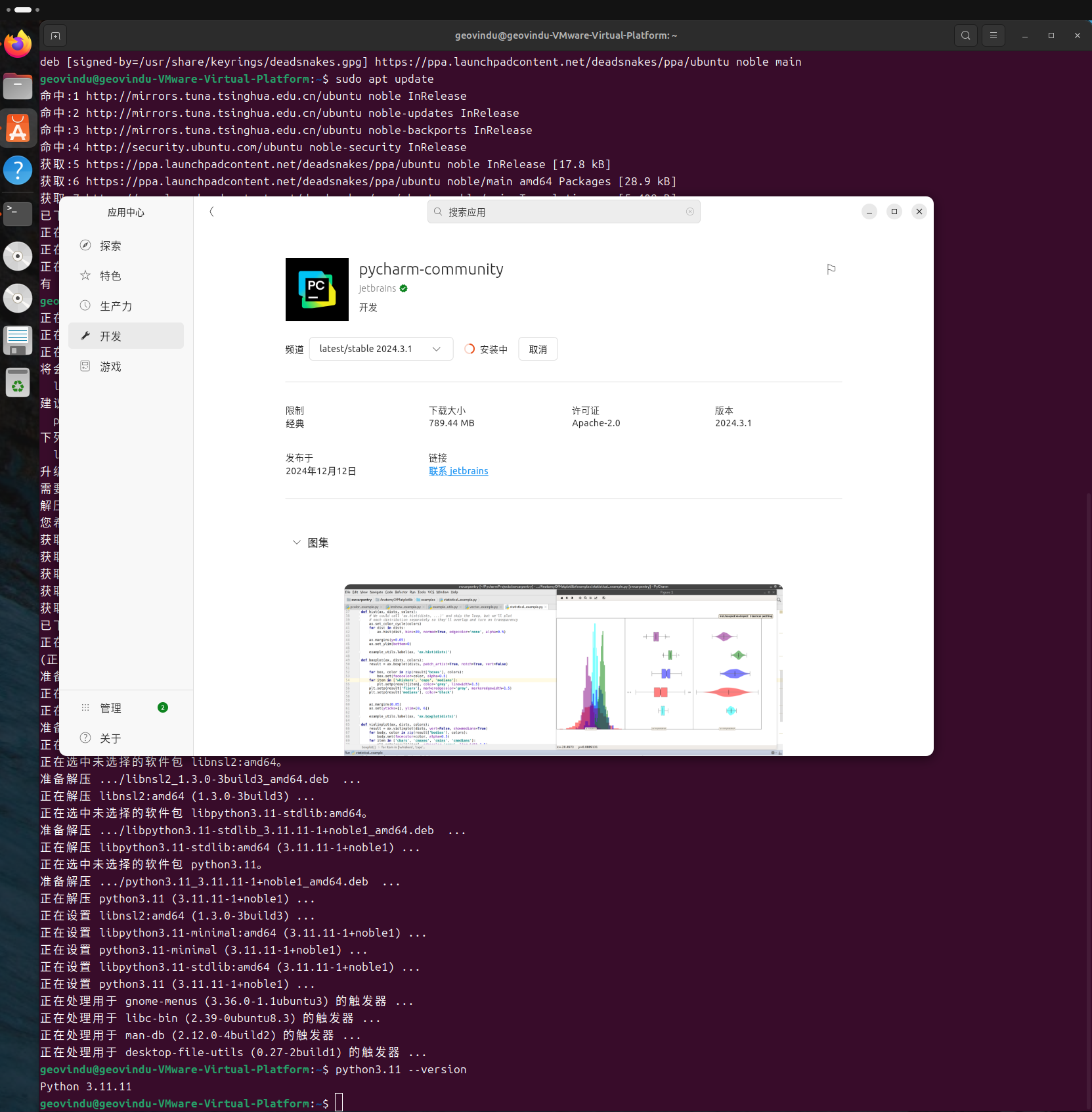Close the terminal window
Viewport: 1092px width, 1112px height.
coord(1078,35)
